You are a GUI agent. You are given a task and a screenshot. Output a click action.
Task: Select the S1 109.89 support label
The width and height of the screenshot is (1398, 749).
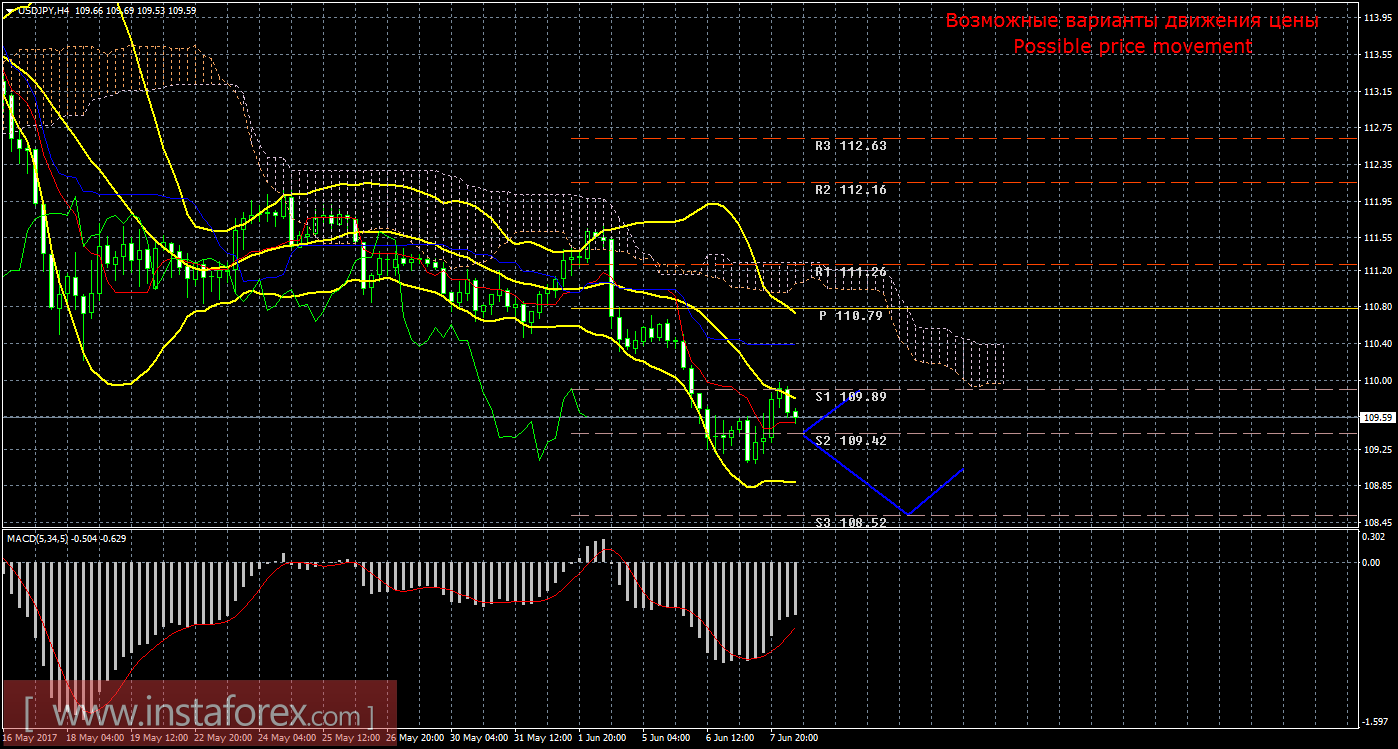click(x=850, y=397)
